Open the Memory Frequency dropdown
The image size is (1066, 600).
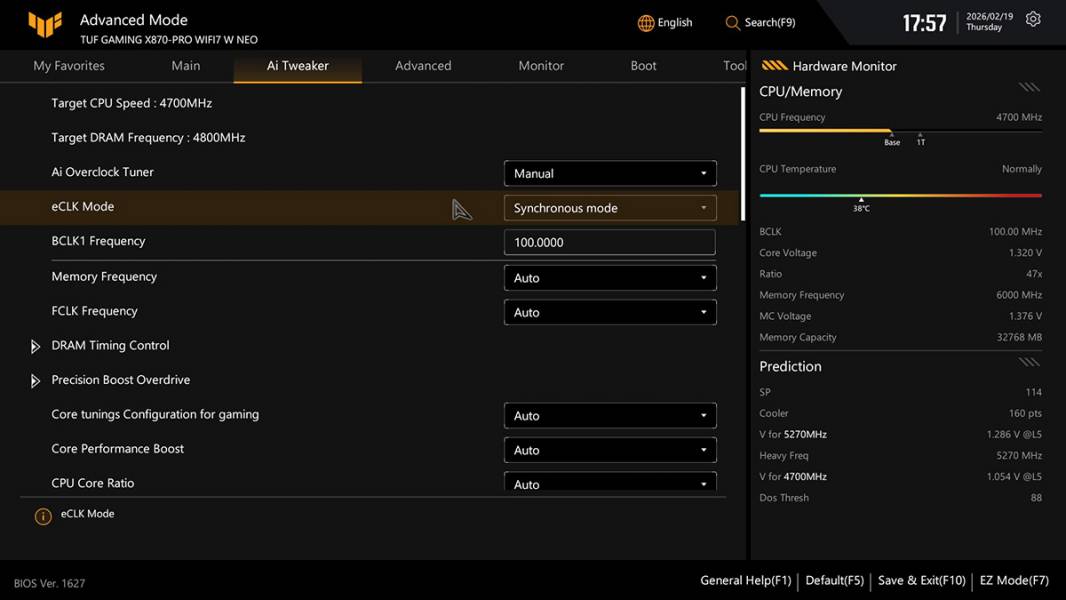pyautogui.click(x=610, y=278)
